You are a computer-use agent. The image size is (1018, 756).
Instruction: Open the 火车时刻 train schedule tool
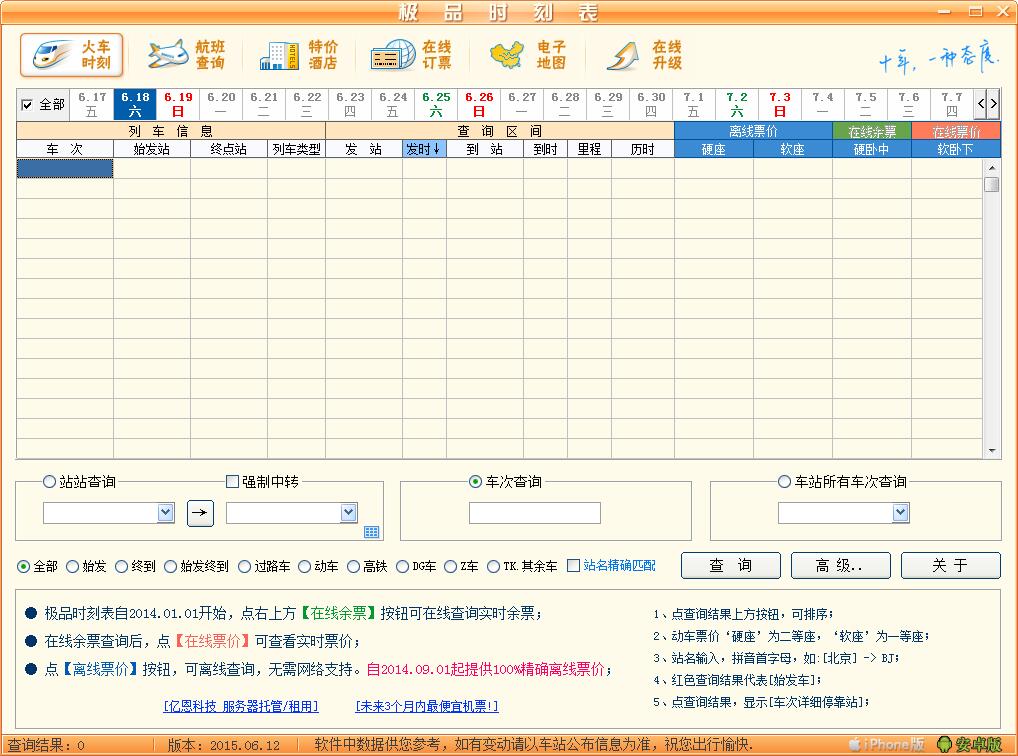click(x=70, y=55)
